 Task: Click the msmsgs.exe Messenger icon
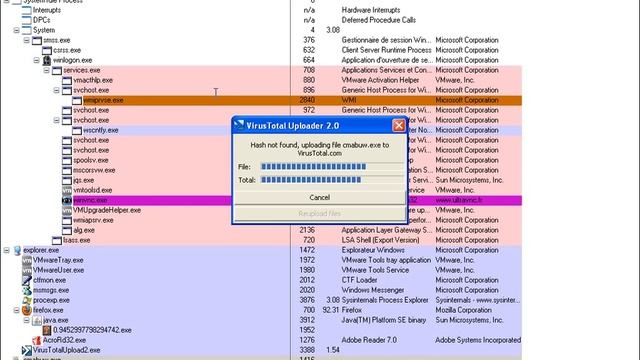click(x=27, y=290)
